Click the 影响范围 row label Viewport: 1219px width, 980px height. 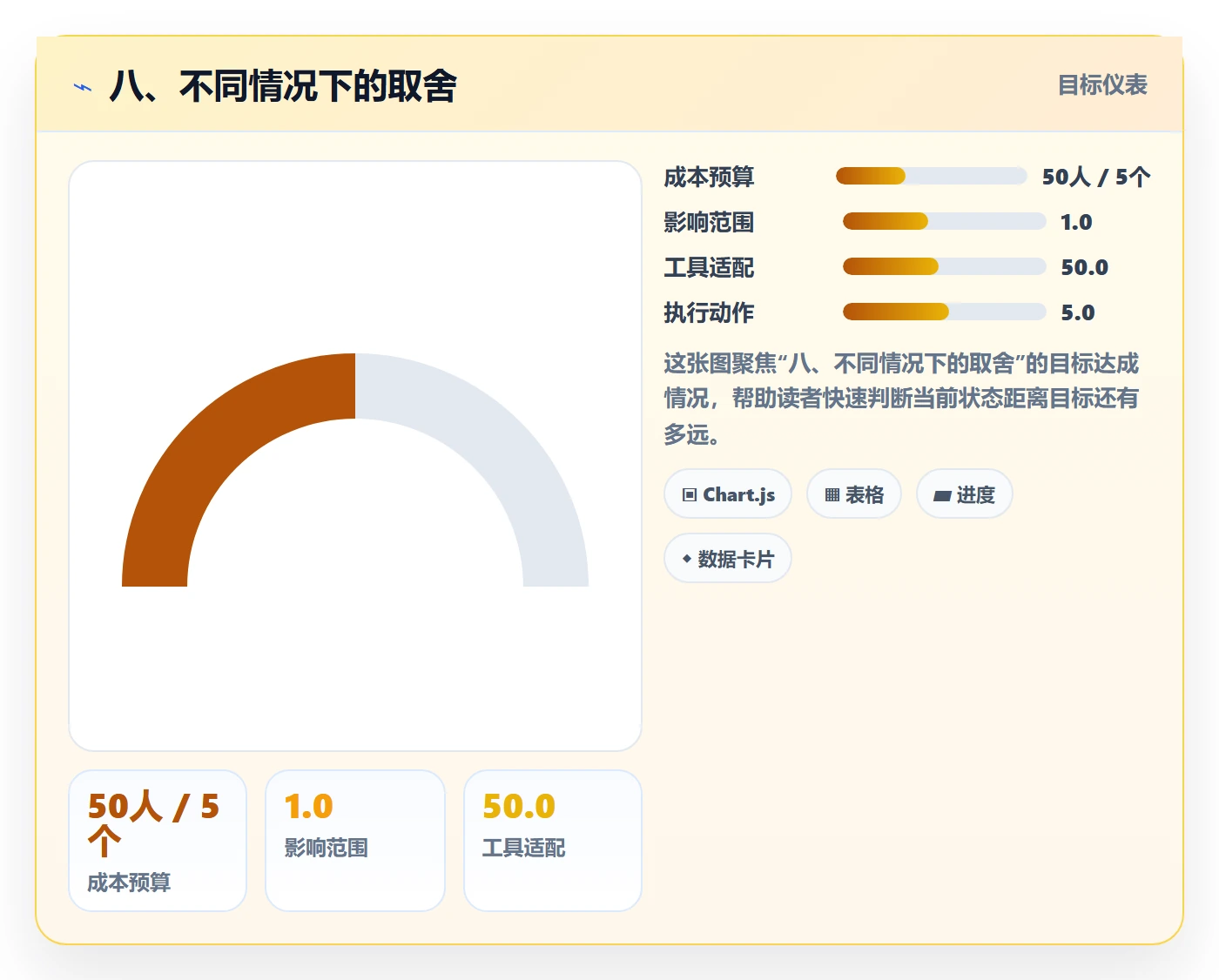[709, 223]
